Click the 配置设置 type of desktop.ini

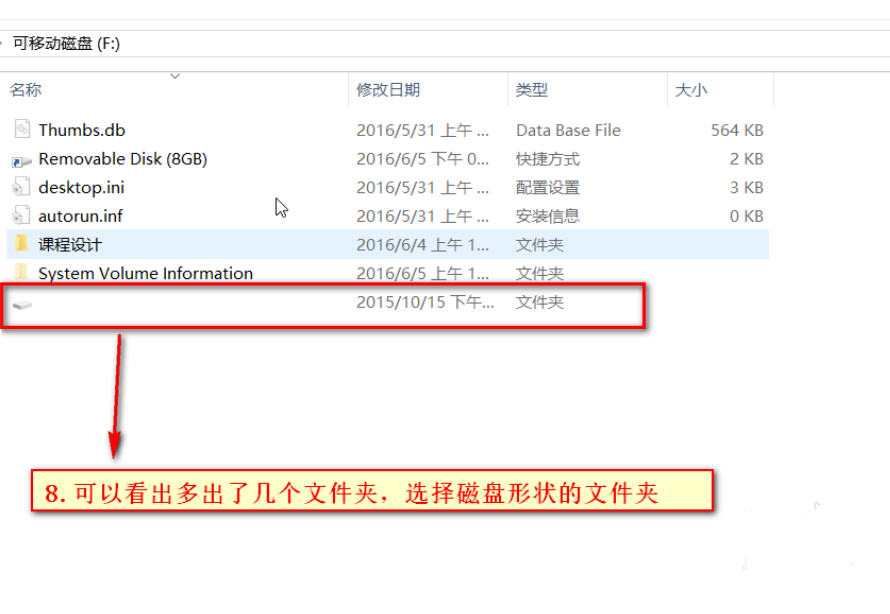(548, 187)
